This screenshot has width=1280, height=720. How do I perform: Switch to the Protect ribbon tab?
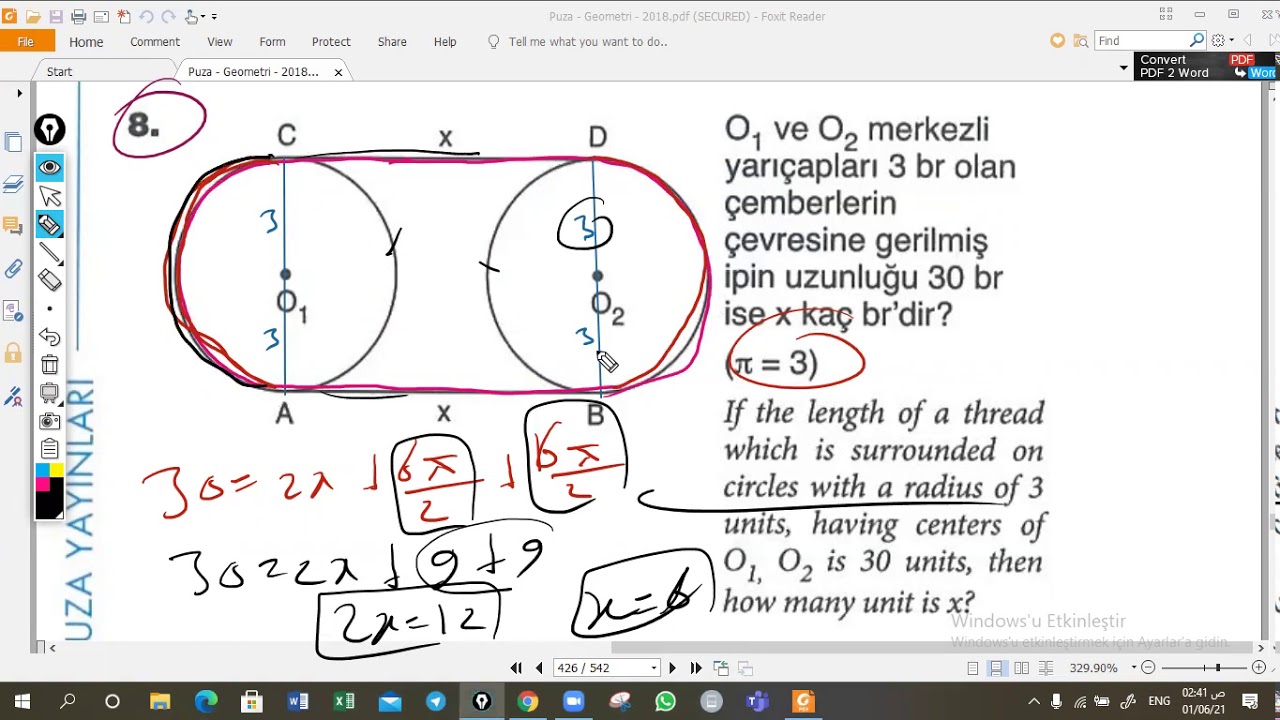[x=331, y=42]
